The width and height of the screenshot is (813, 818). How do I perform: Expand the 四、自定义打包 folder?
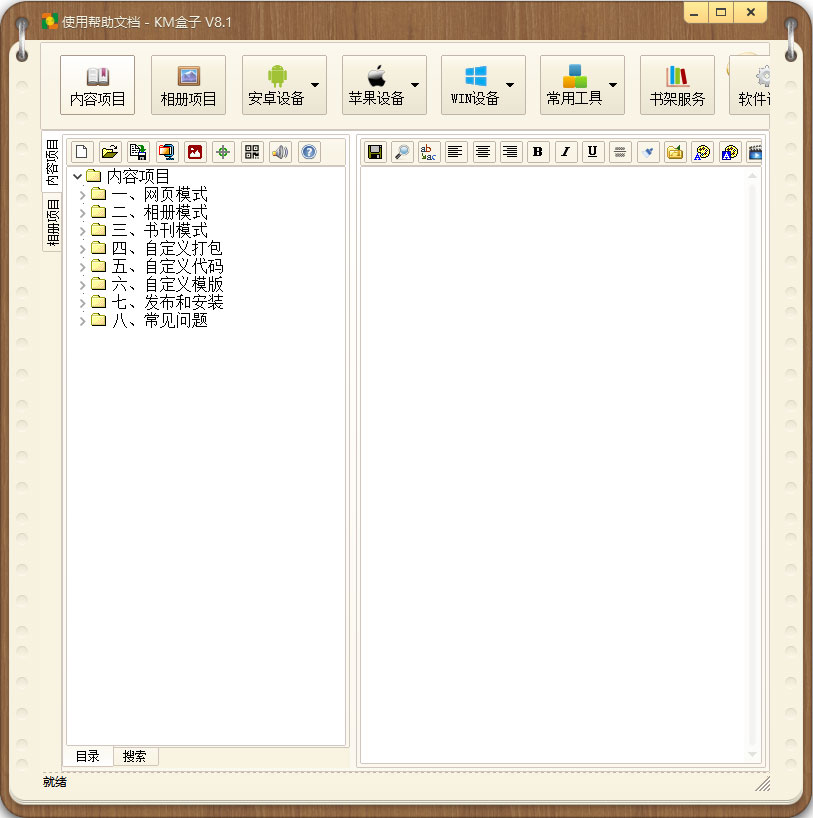coord(82,249)
